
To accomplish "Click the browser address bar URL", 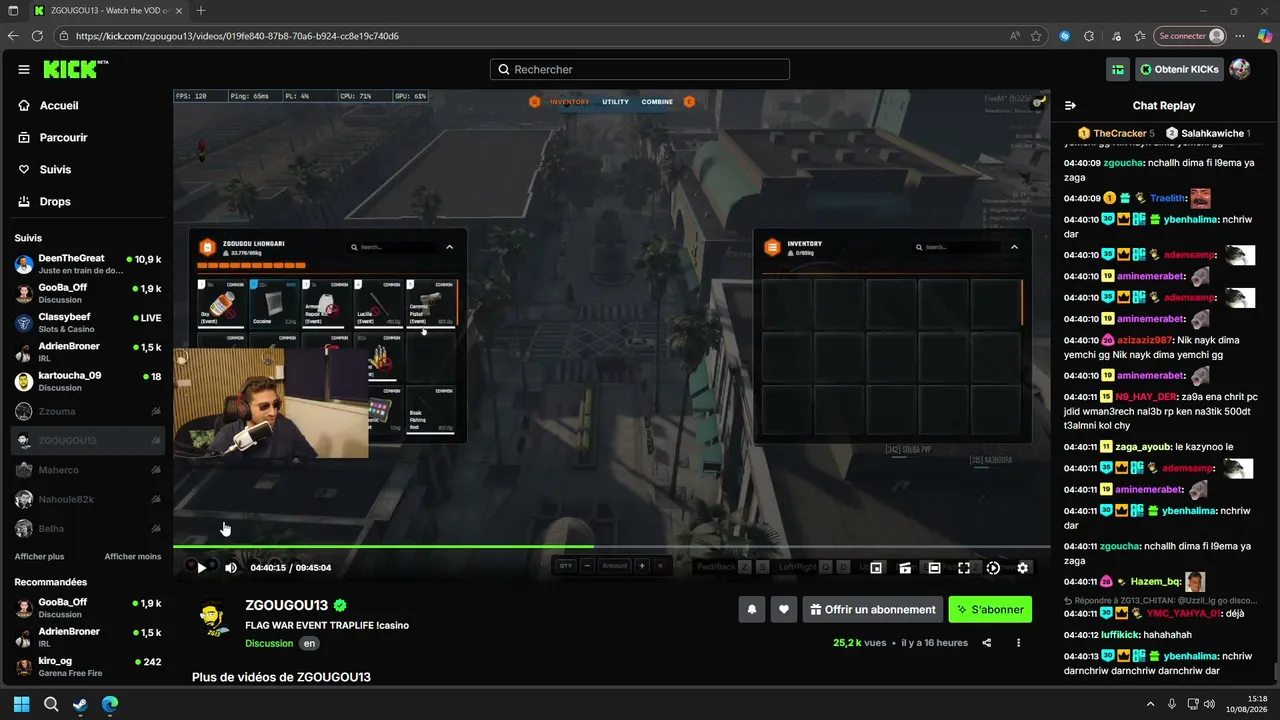I will (x=237, y=36).
